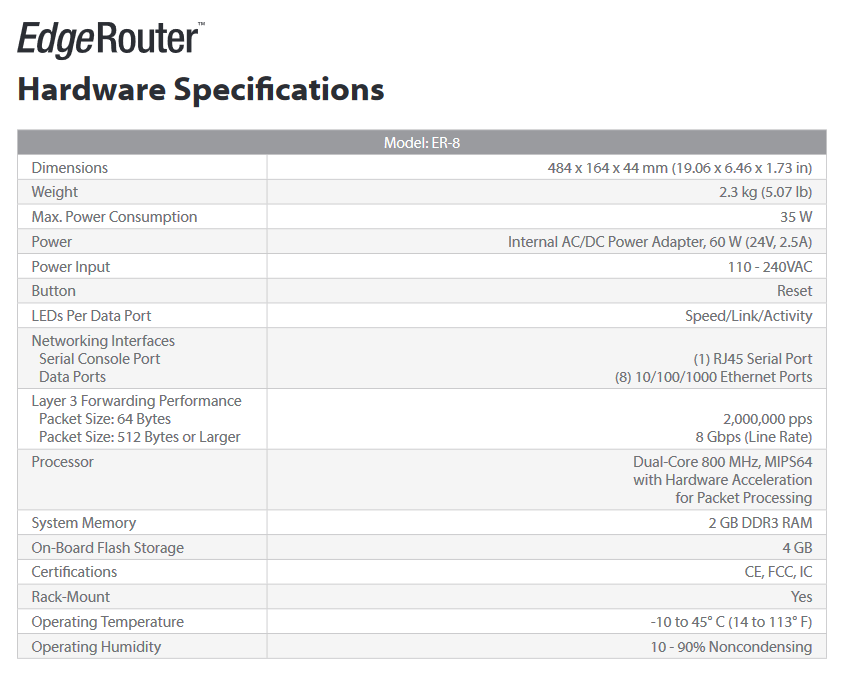Select the 8 Gbps (Line Rate) text
The width and height of the screenshot is (844, 683).
tap(754, 437)
